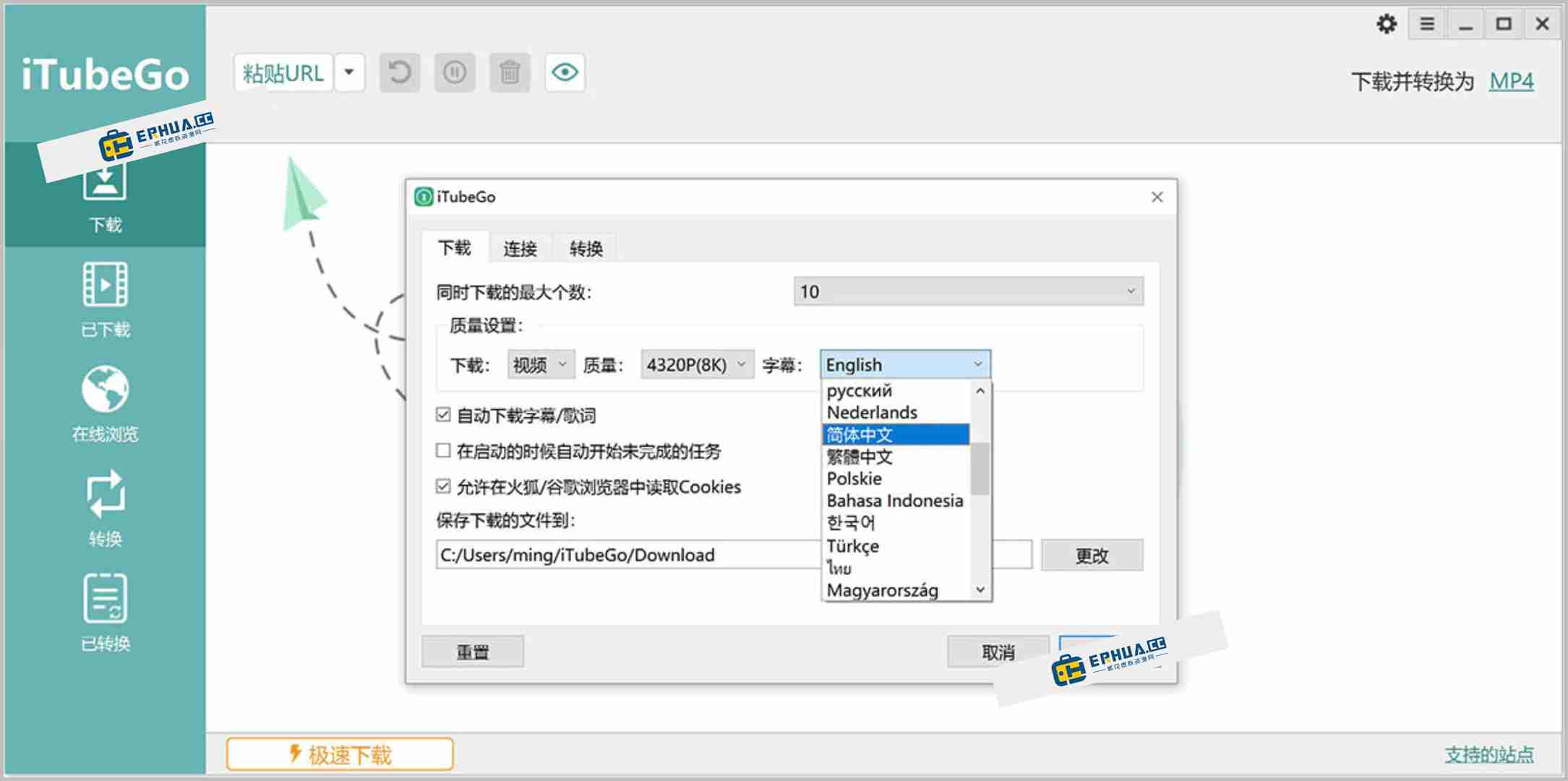Viewport: 1568px width, 781px height.
Task: Toggle 自动下载字幕/歌词 checkbox
Action: click(x=443, y=415)
